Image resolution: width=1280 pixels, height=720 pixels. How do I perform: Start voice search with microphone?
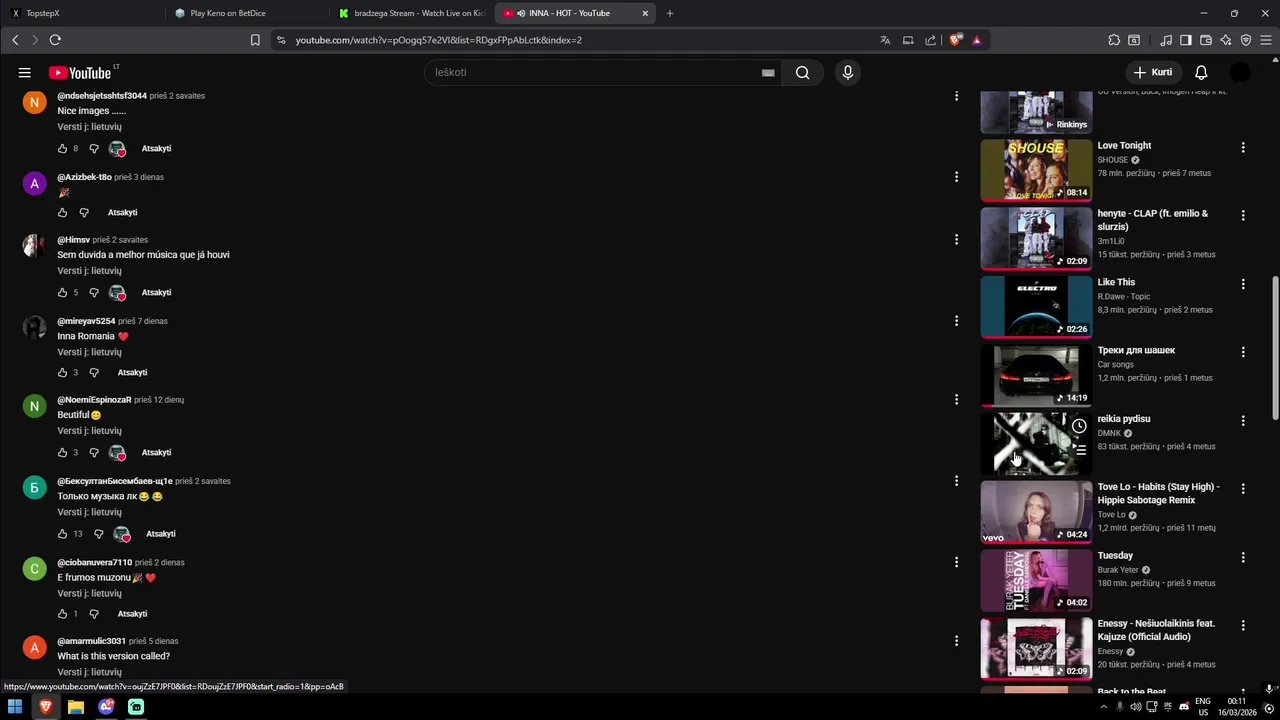tap(848, 72)
